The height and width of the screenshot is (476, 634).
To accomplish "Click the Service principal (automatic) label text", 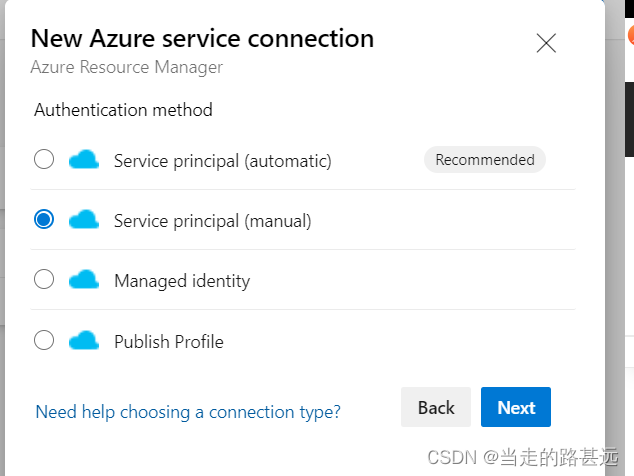I will pyautogui.click(x=222, y=161).
